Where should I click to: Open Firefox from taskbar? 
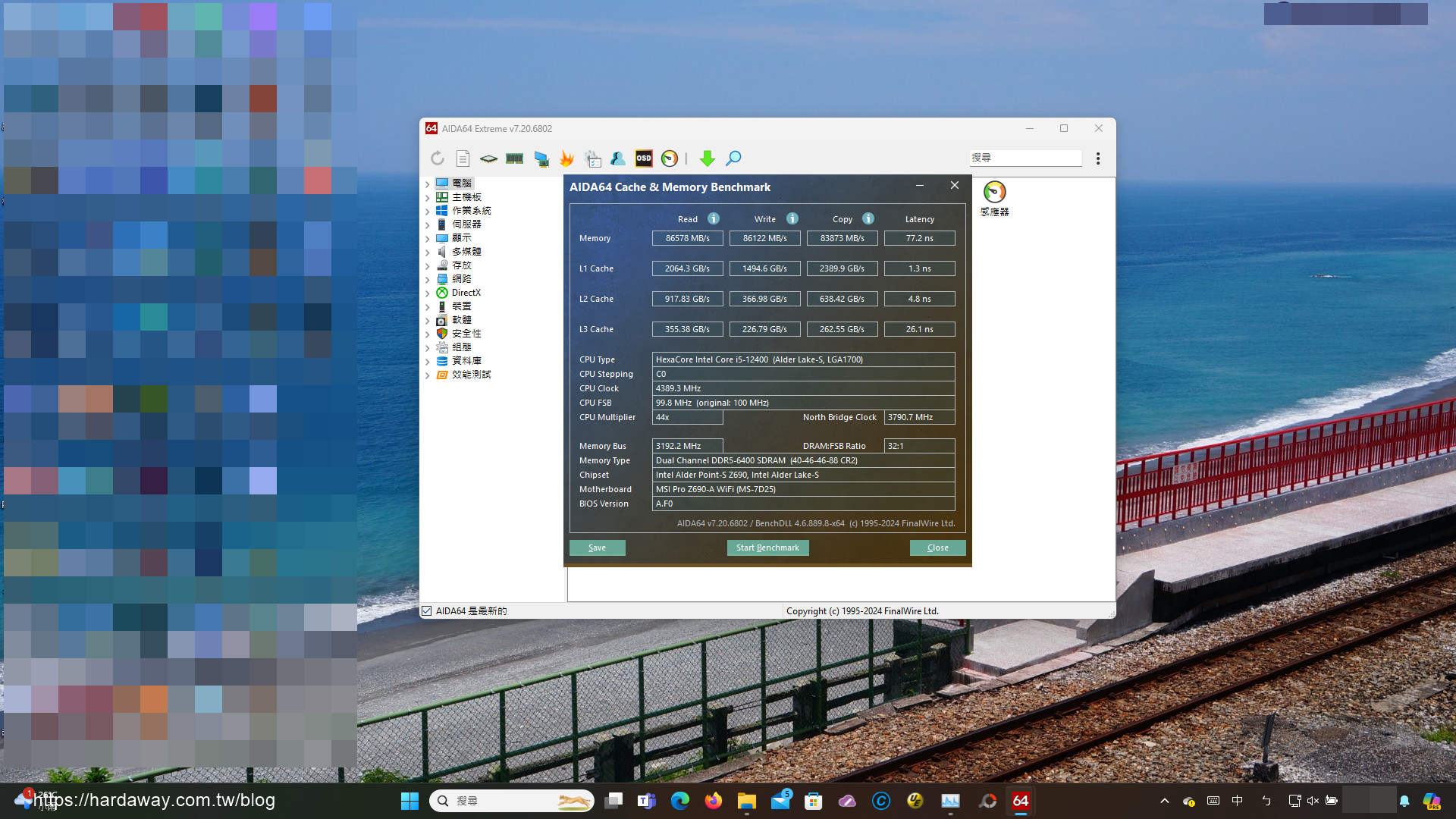(713, 801)
